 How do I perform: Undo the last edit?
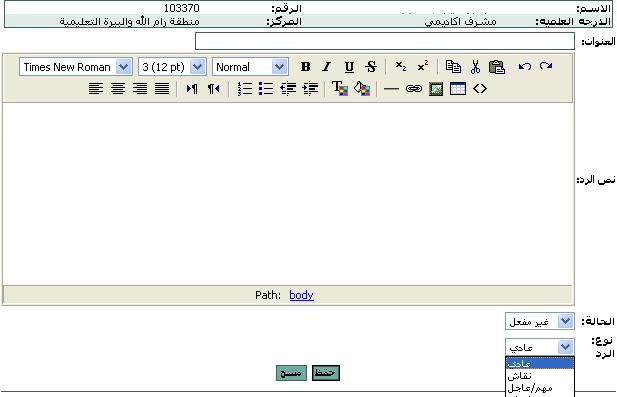pyautogui.click(x=525, y=66)
